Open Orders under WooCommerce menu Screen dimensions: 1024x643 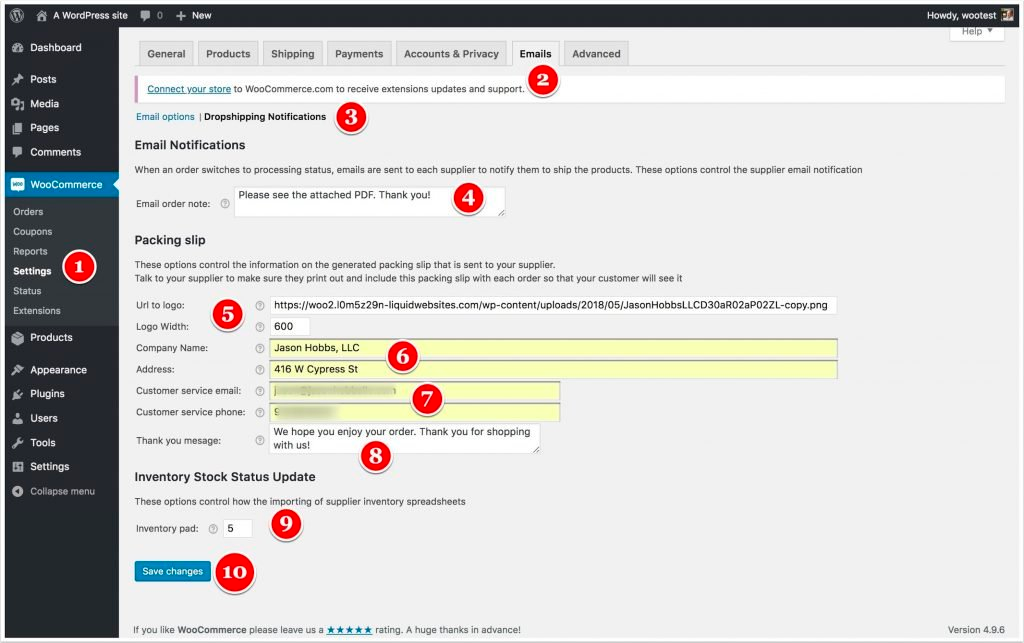[x=28, y=212]
